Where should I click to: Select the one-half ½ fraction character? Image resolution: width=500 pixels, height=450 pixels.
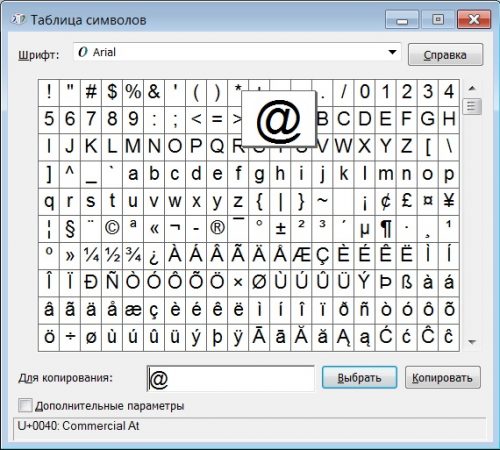tap(112, 256)
